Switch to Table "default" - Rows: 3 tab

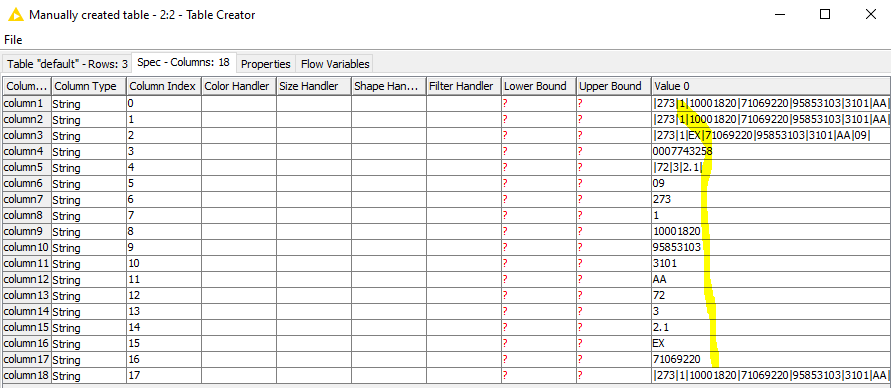(67, 64)
